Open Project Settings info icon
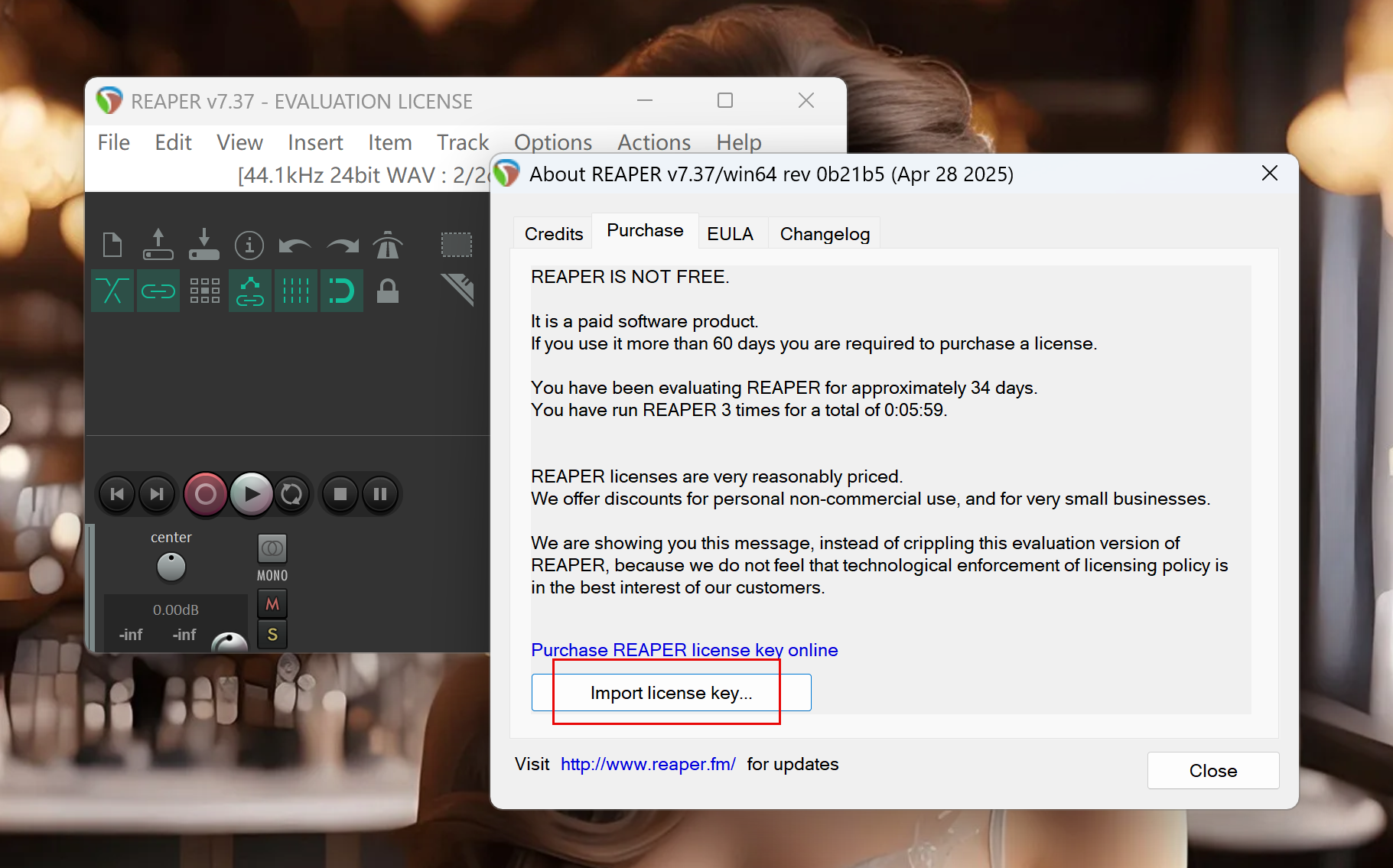1393x868 pixels. [249, 245]
